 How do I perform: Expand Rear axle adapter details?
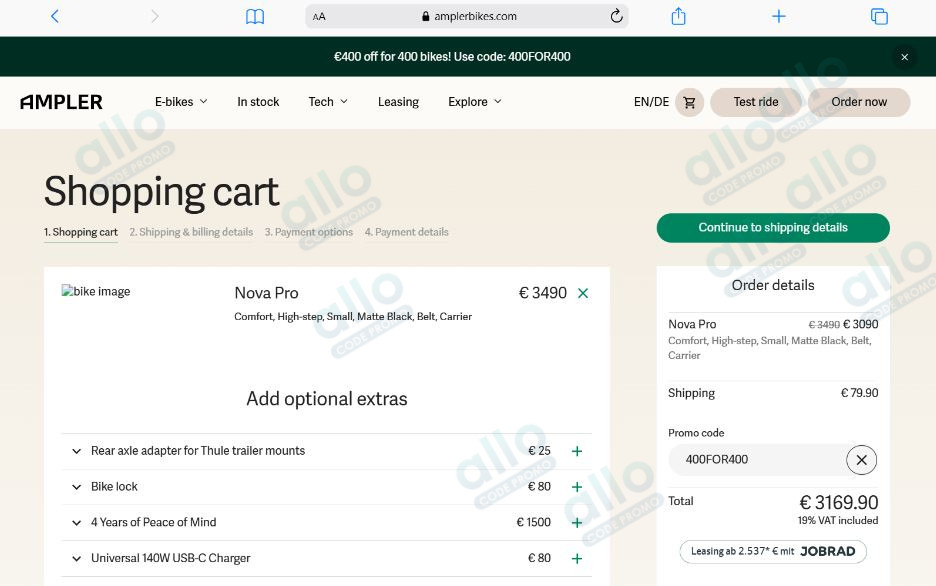76,451
